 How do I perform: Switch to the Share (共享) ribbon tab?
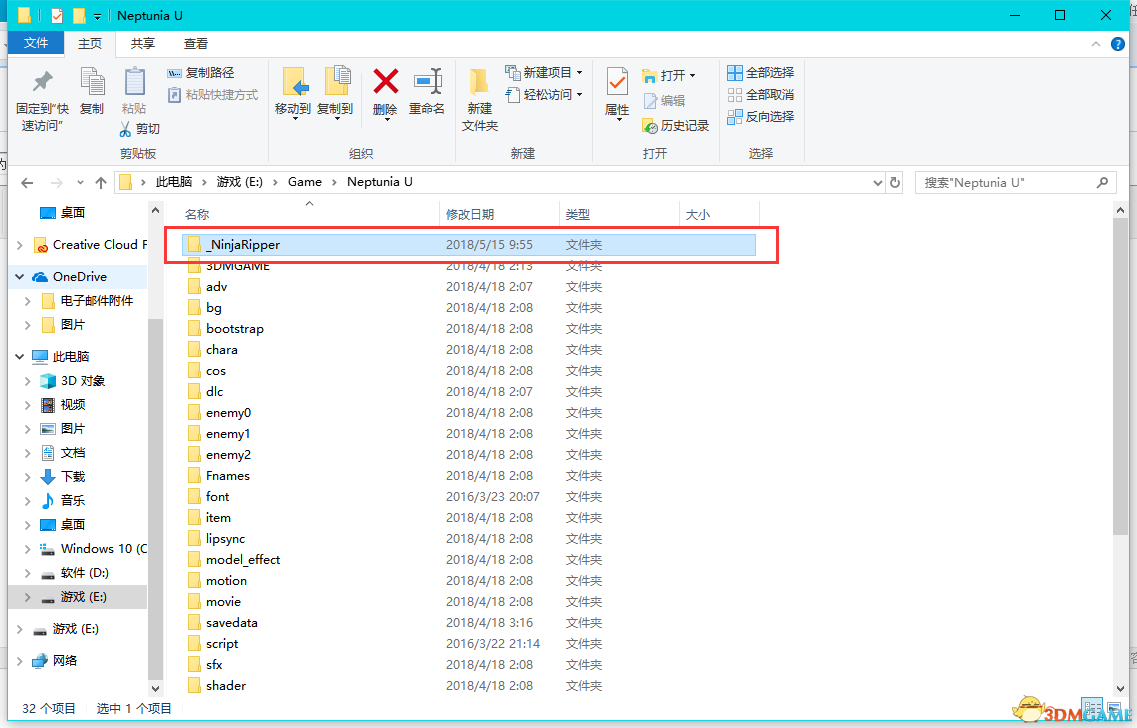coord(143,44)
